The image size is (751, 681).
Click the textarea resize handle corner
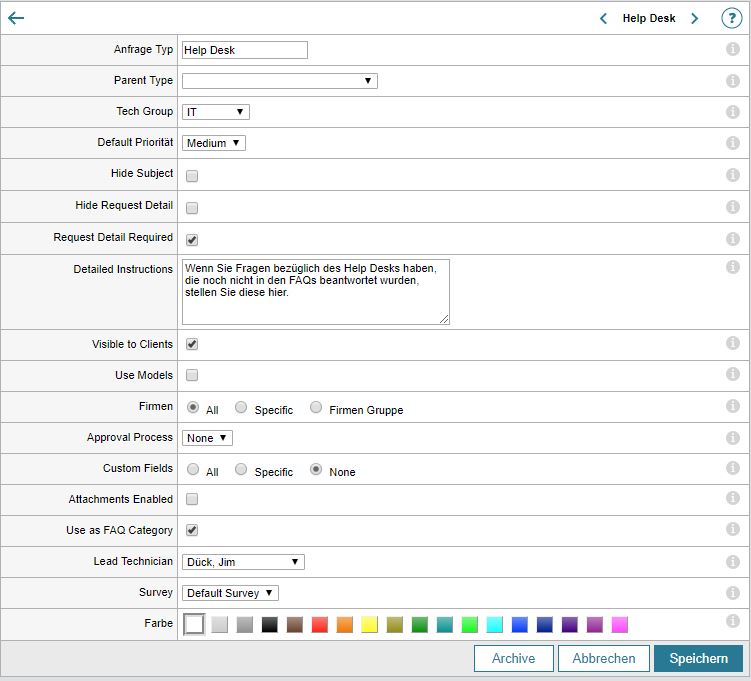point(444,319)
